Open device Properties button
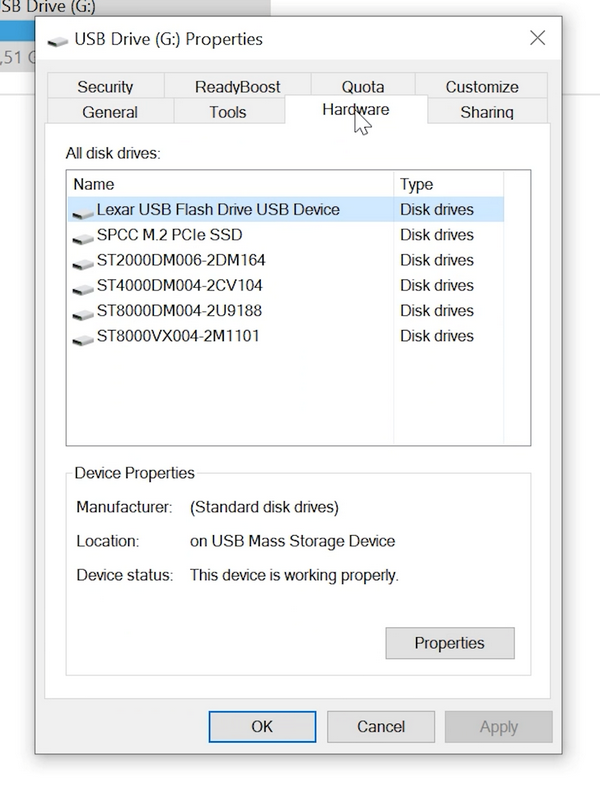 click(x=449, y=643)
